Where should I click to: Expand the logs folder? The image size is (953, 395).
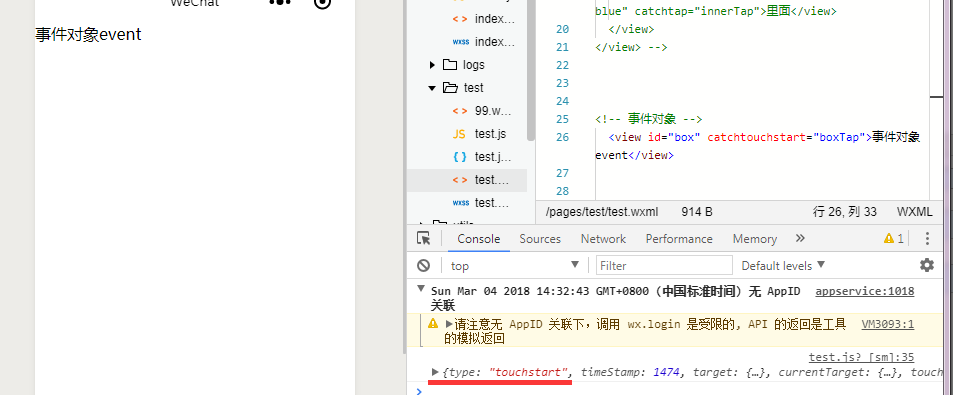(432, 65)
